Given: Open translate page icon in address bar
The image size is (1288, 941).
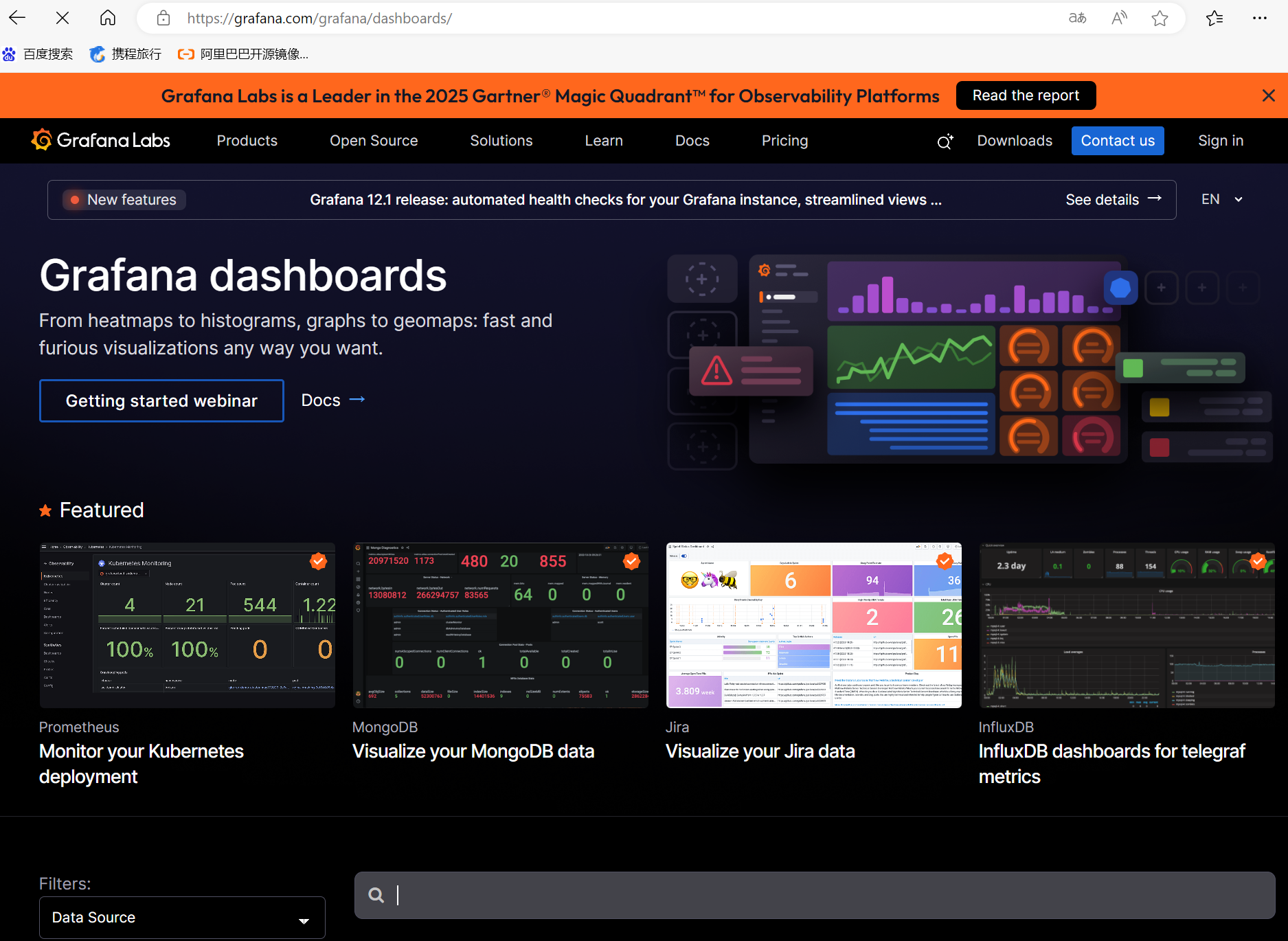Looking at the screenshot, I should [x=1077, y=19].
